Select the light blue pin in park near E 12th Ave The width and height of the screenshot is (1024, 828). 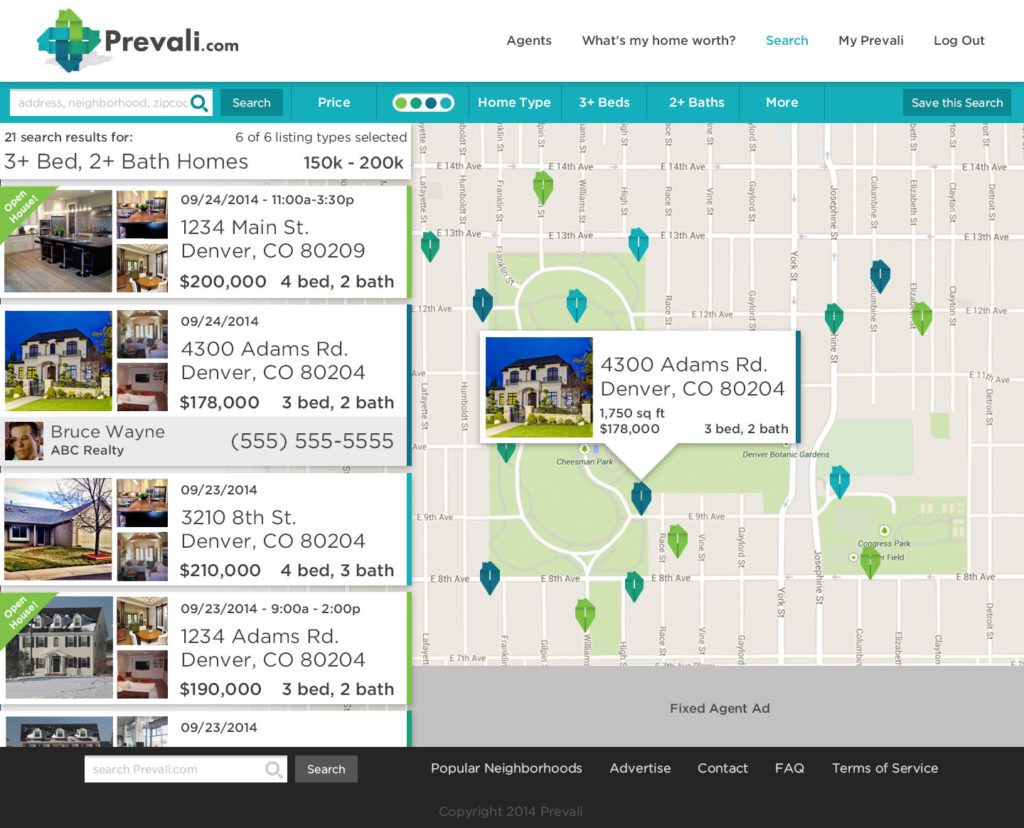577,306
